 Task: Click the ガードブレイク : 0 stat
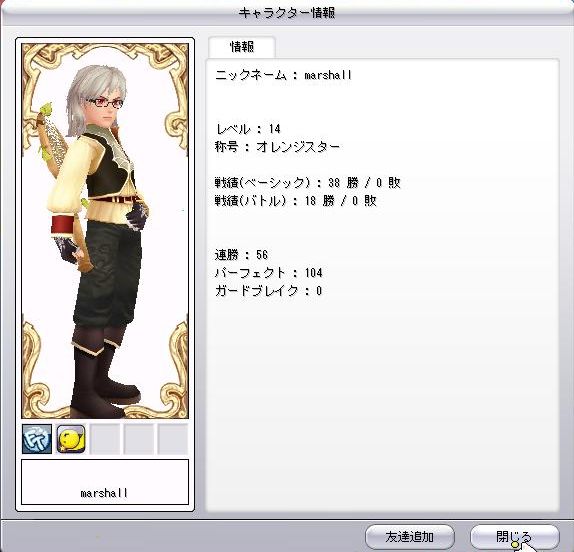click(x=268, y=291)
